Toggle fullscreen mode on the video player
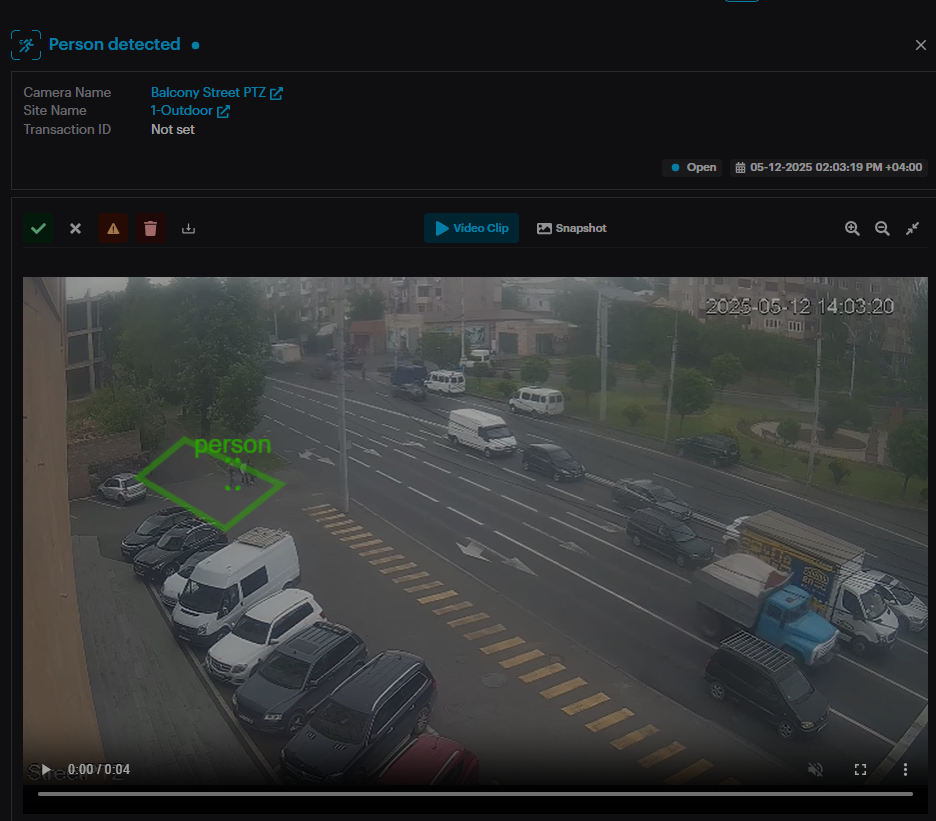Image resolution: width=936 pixels, height=821 pixels. 860,769
